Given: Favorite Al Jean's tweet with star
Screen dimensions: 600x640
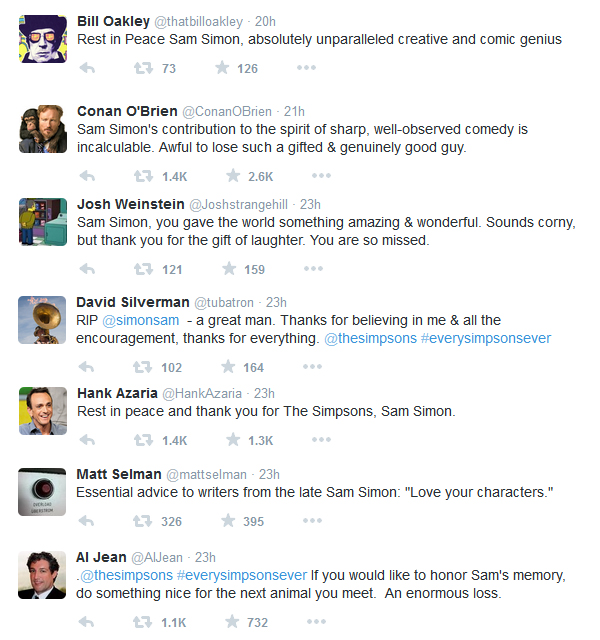Looking at the screenshot, I should pyautogui.click(x=232, y=622).
